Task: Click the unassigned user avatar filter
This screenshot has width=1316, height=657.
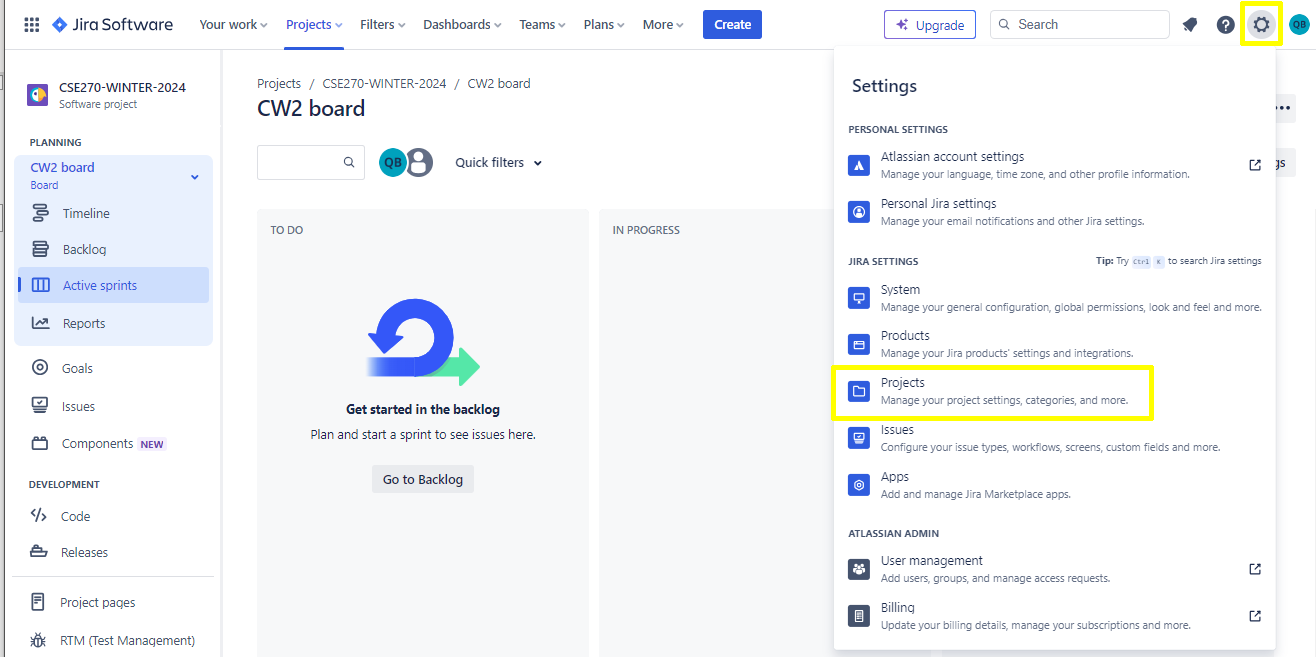Action: pyautogui.click(x=419, y=162)
